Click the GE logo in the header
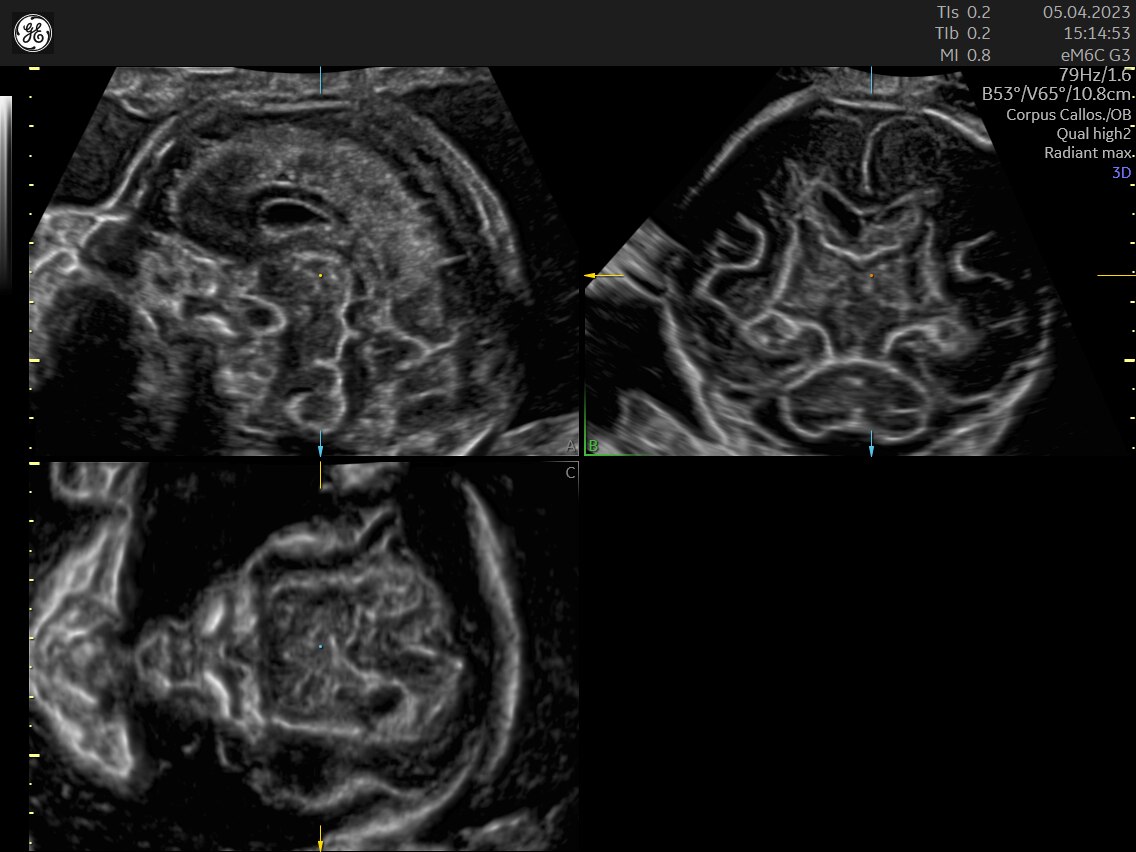1136x852 pixels. point(33,33)
